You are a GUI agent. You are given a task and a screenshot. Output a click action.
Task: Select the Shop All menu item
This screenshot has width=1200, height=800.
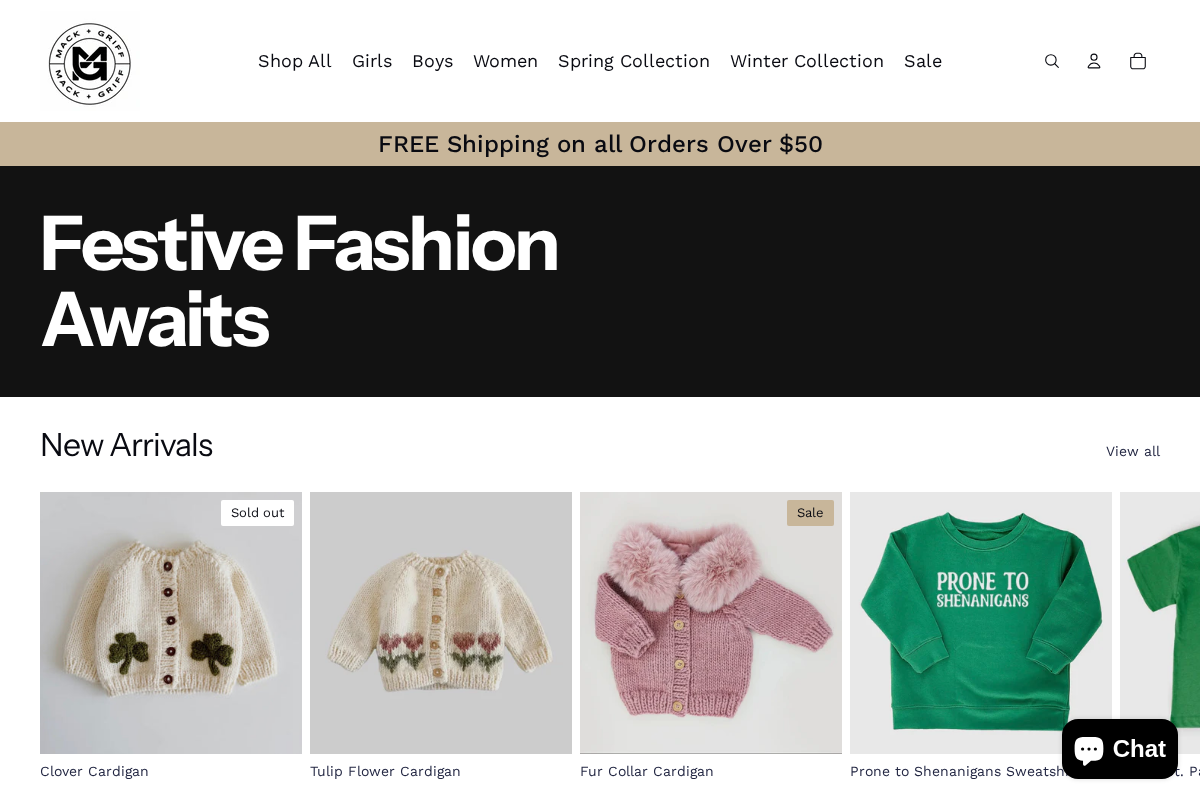pos(295,61)
